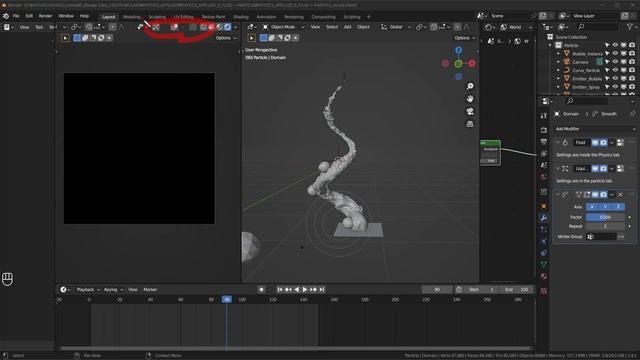Viewport: 640px width, 360px height.
Task: Toggle X-ray icon in left viewport header
Action: (193, 27)
